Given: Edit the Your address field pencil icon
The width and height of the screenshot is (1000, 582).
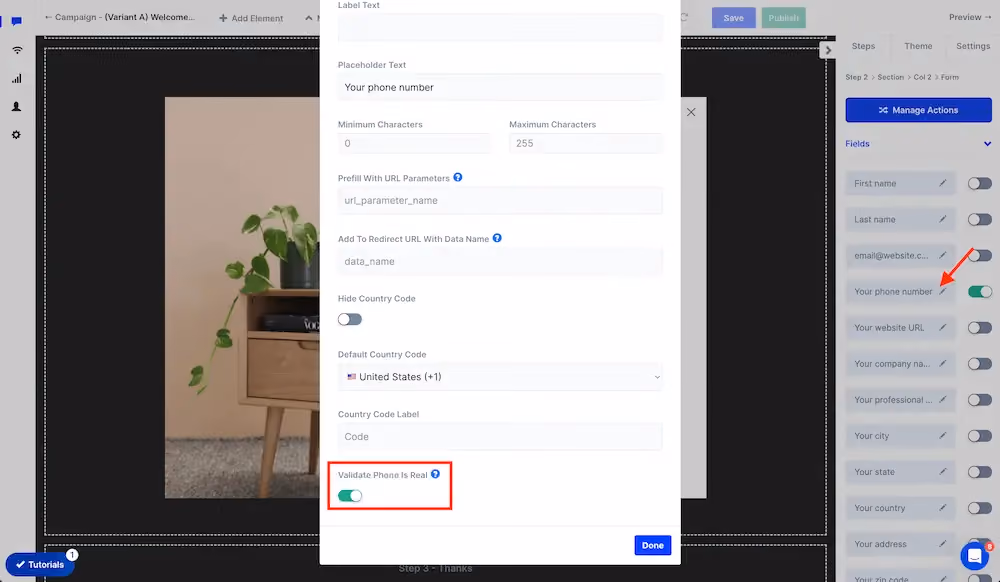Looking at the screenshot, I should coord(943,544).
